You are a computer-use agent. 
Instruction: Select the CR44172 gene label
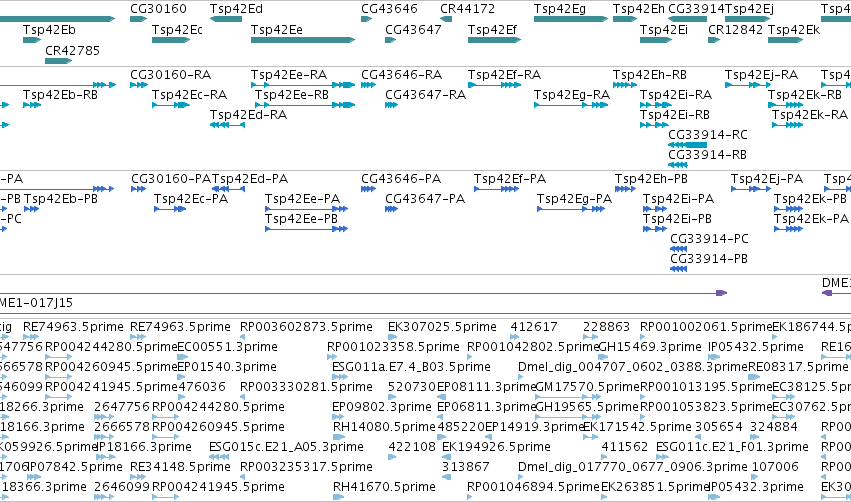pos(467,9)
